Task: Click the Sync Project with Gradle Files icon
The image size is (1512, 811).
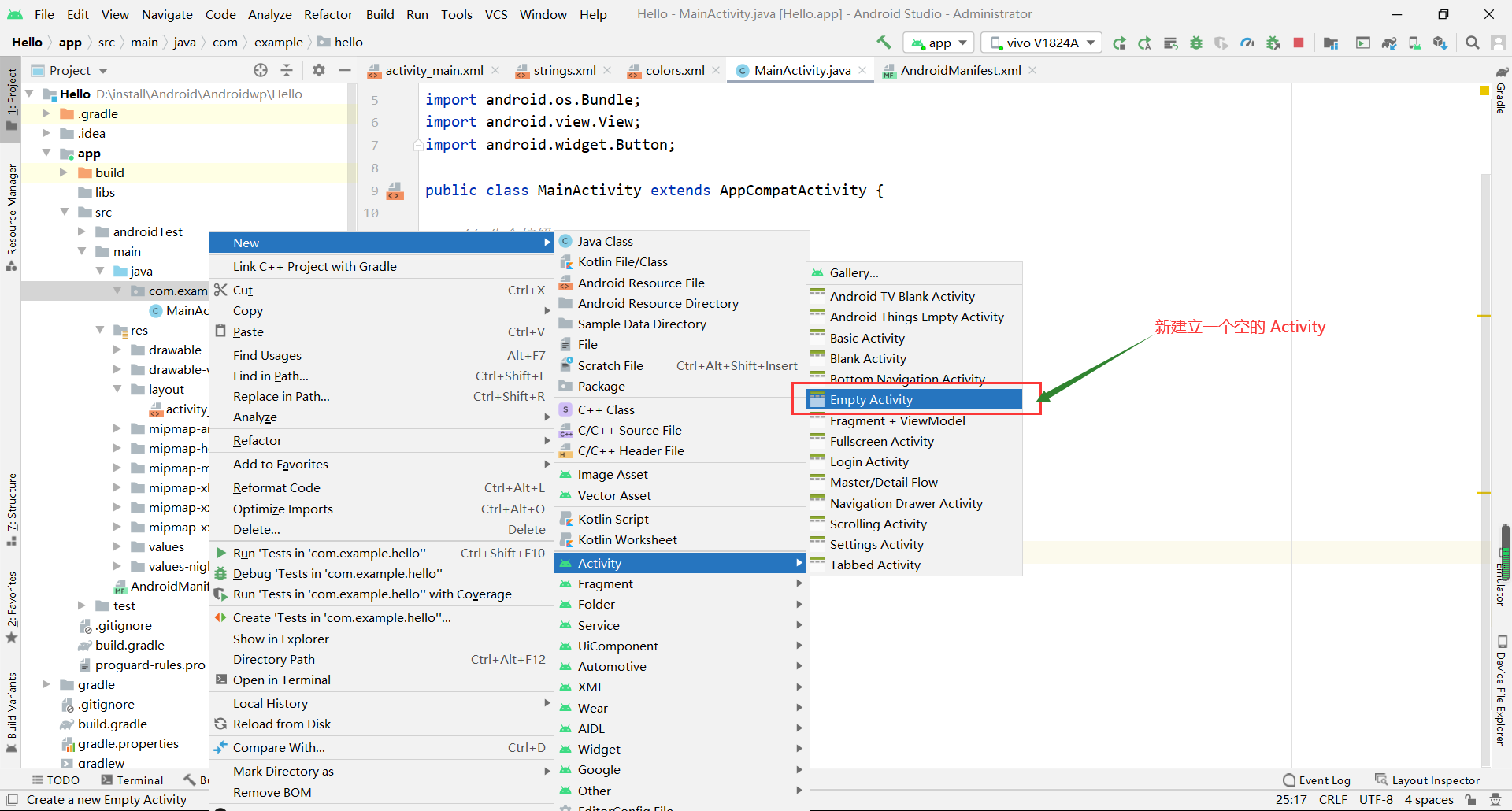Action: coord(1389,43)
